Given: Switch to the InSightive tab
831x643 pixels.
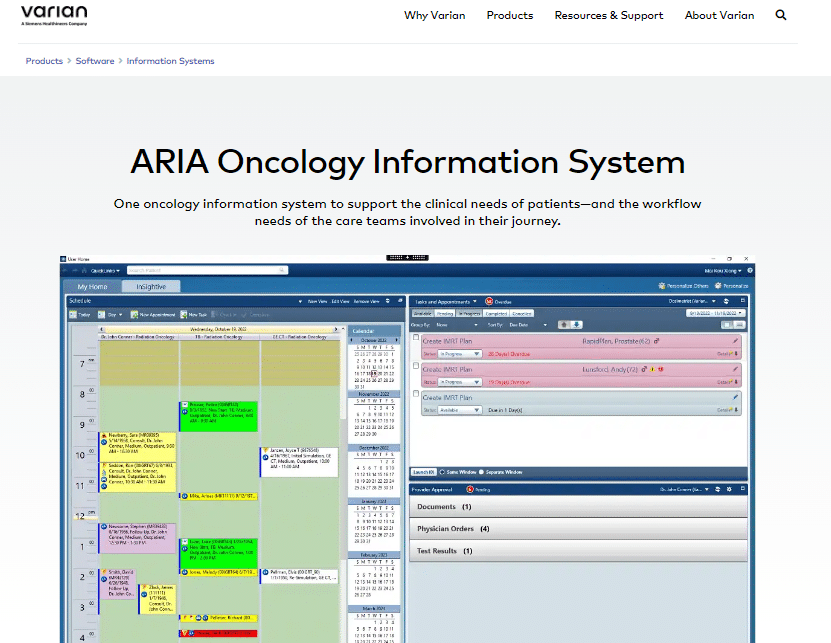Looking at the screenshot, I should 151,286.
